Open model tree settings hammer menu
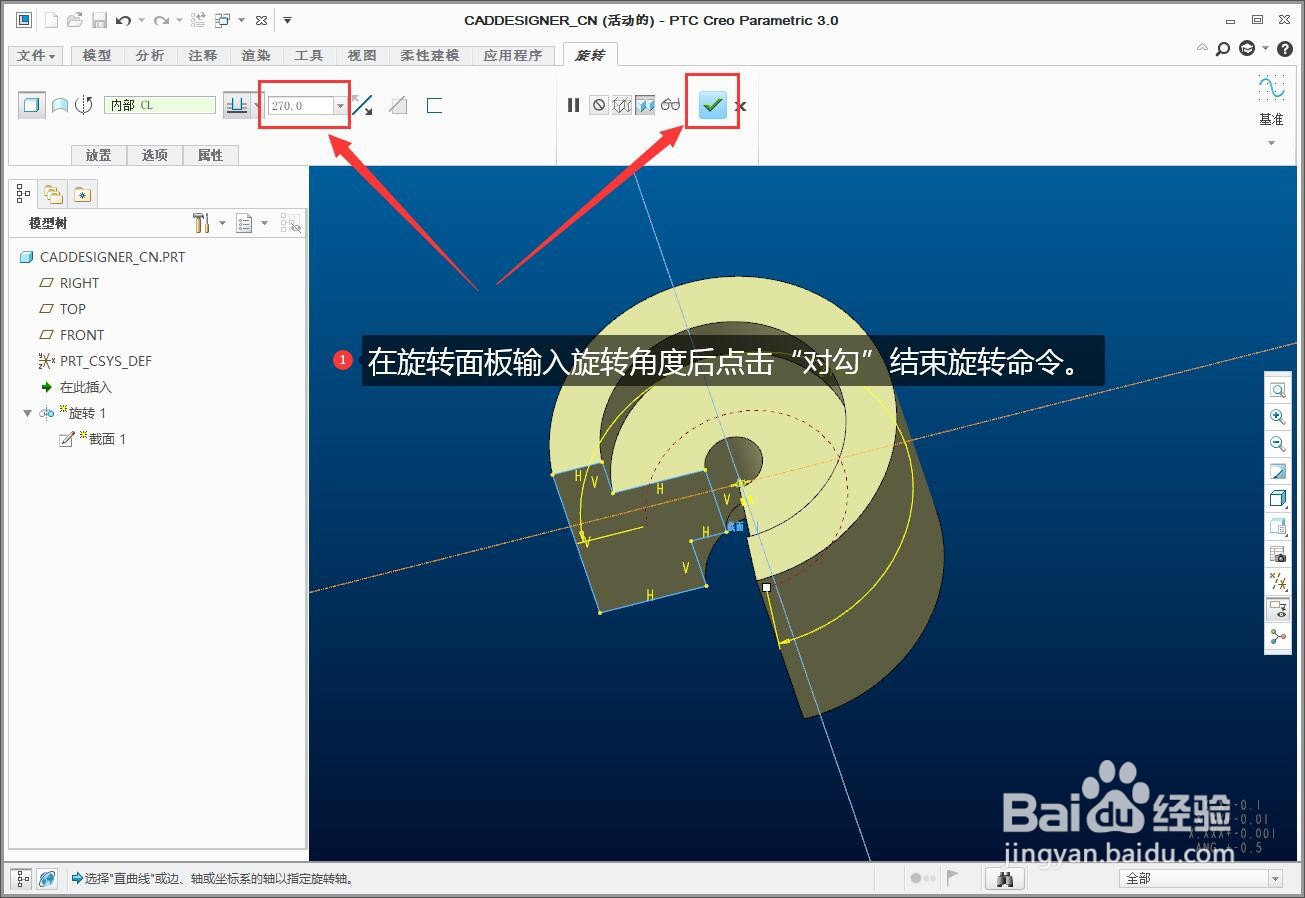 pyautogui.click(x=201, y=223)
